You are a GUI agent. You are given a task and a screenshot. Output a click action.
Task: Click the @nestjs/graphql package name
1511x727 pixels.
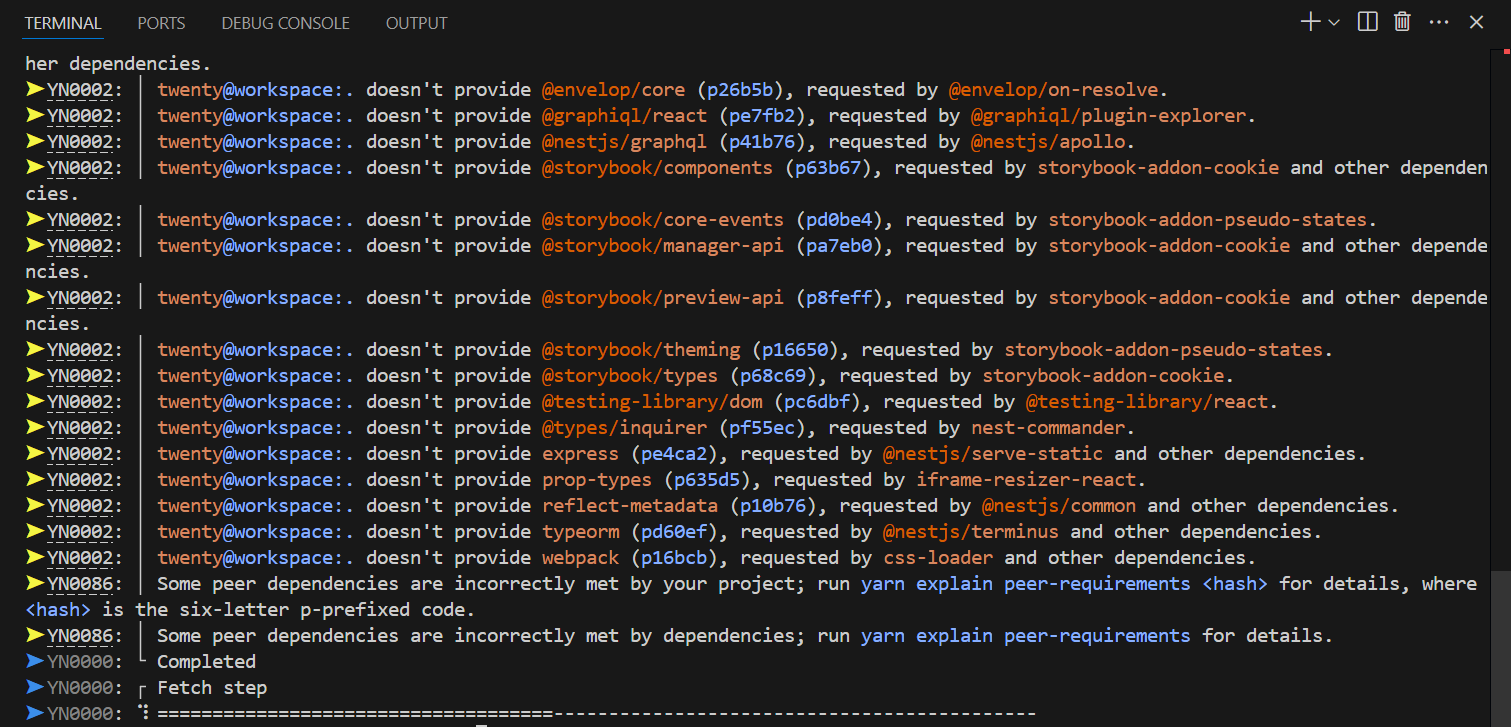click(x=624, y=141)
